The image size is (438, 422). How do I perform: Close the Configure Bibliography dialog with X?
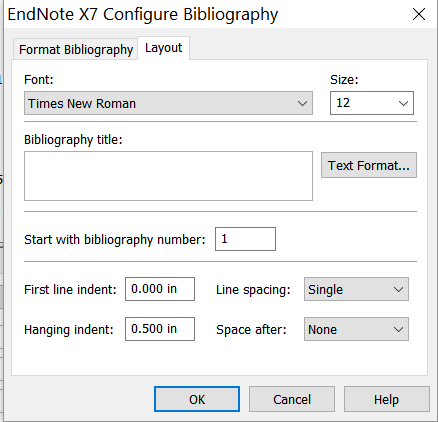(x=419, y=14)
